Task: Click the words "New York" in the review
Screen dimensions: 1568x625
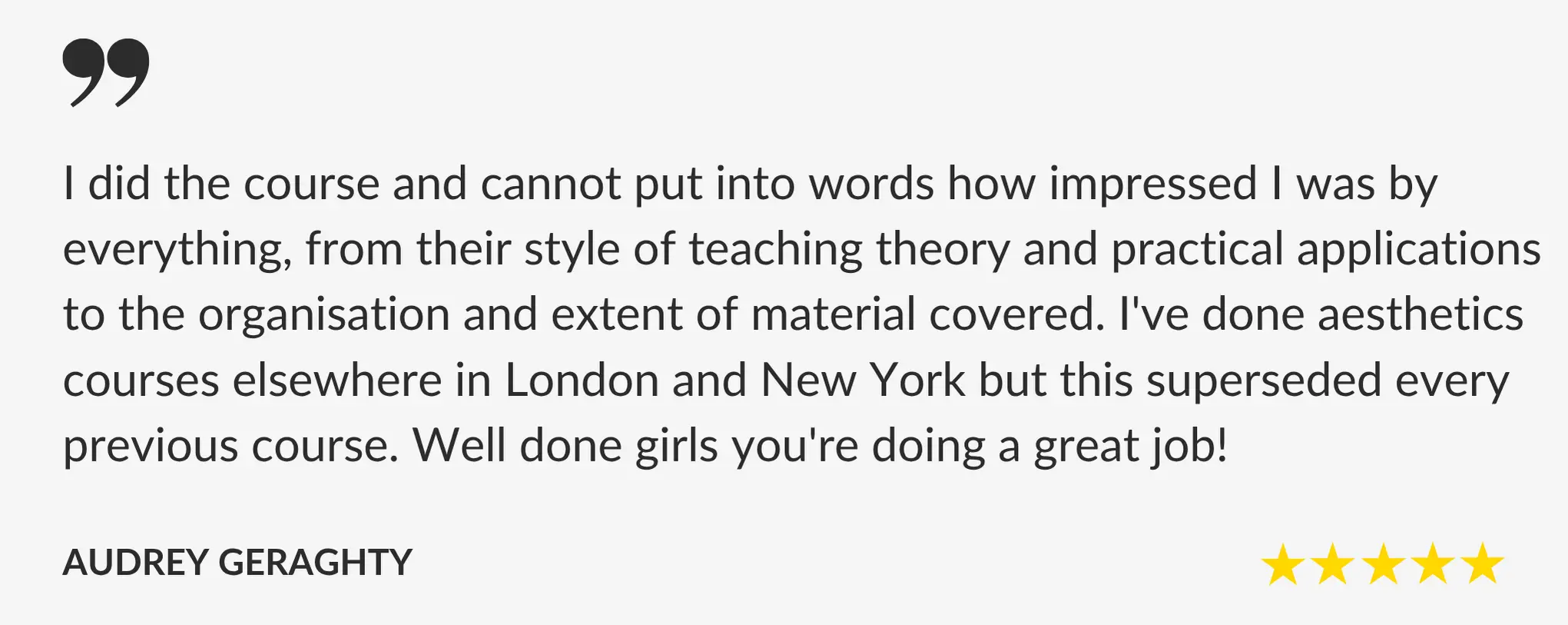Action: [863, 380]
